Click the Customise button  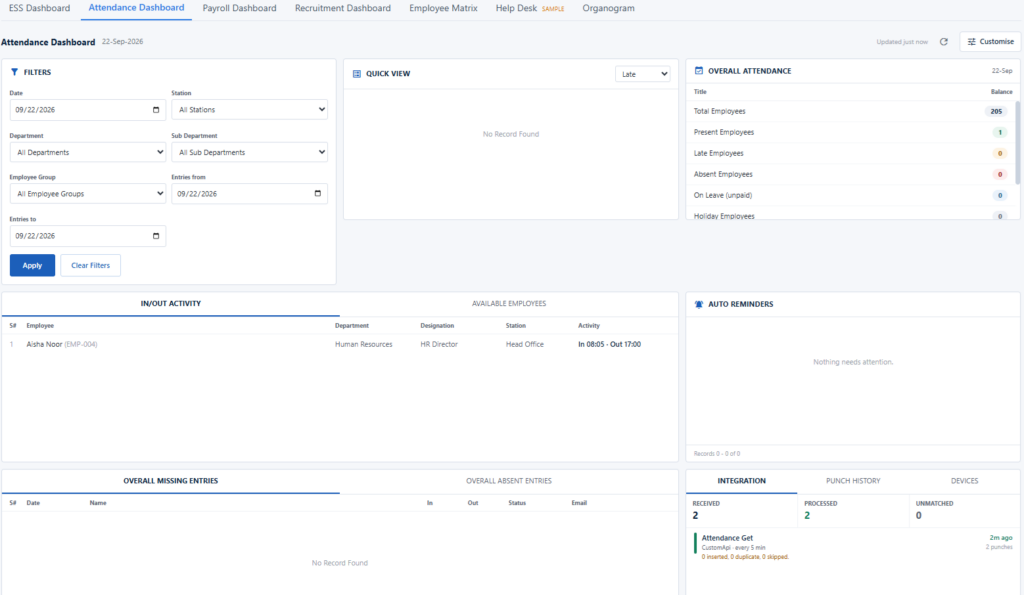click(x=991, y=42)
